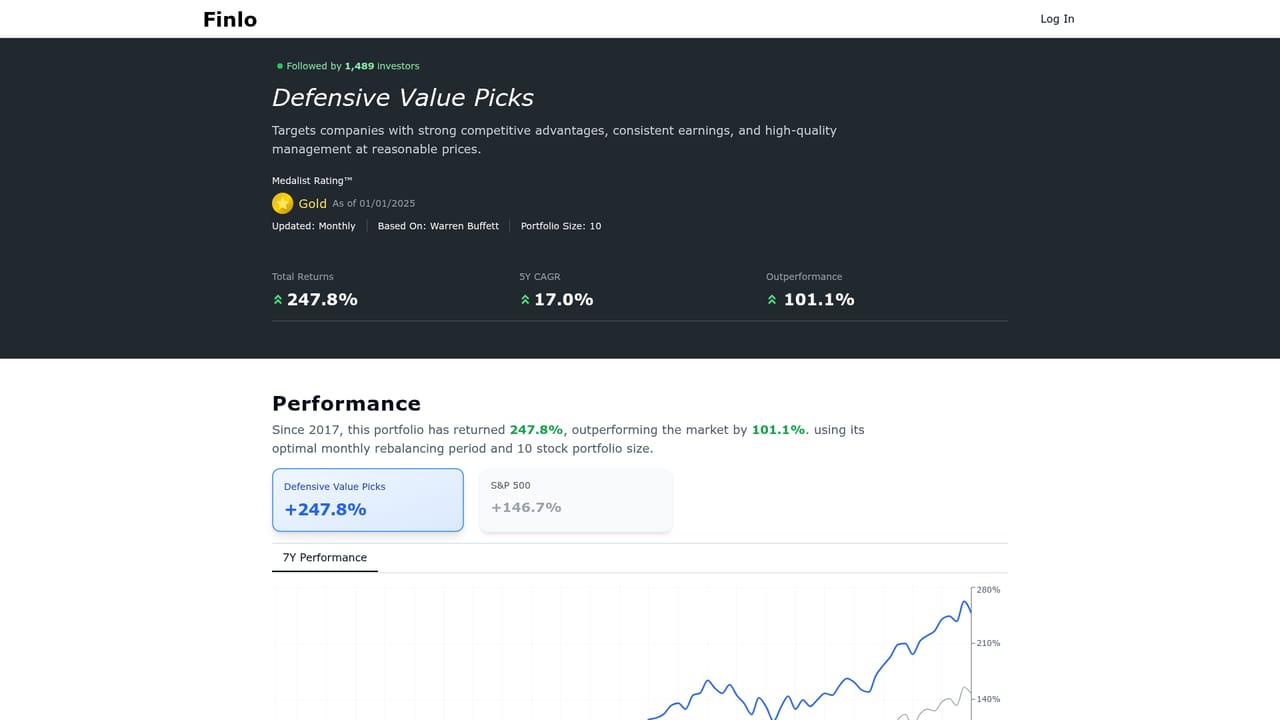The image size is (1280, 720).
Task: Click the Performance section heading
Action: (x=346, y=404)
